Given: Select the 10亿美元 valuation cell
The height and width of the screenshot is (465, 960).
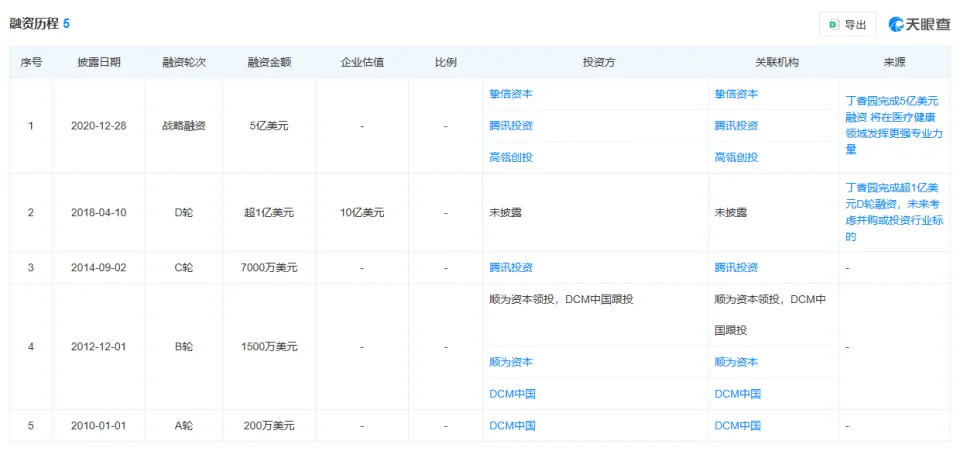Looking at the screenshot, I should tap(362, 213).
